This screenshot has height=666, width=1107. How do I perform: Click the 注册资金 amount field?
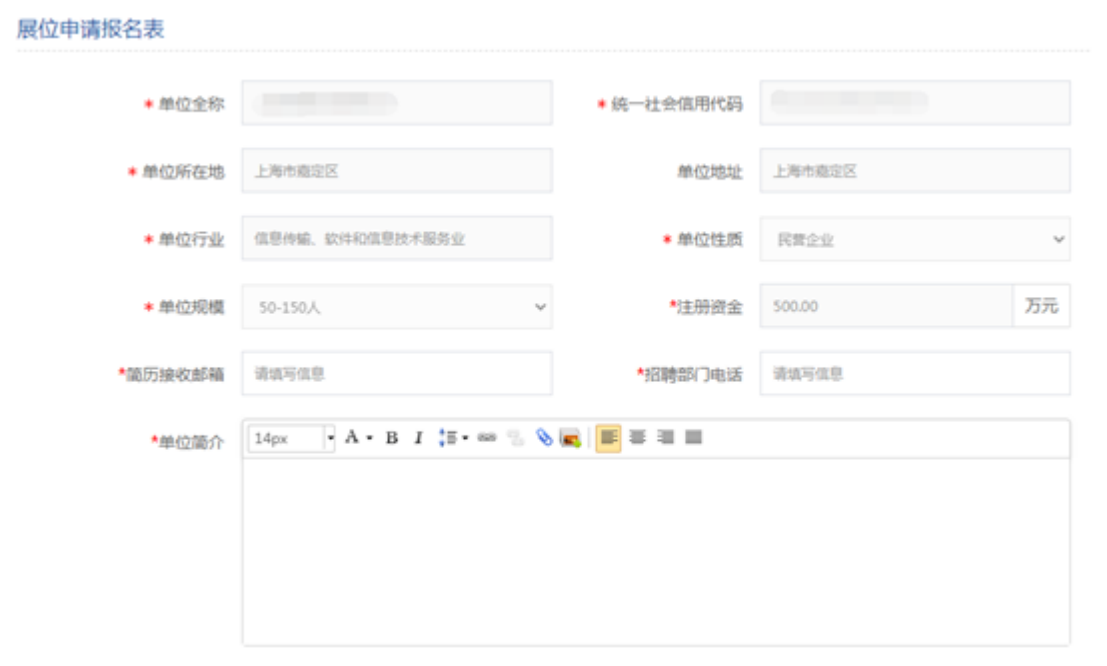(885, 307)
